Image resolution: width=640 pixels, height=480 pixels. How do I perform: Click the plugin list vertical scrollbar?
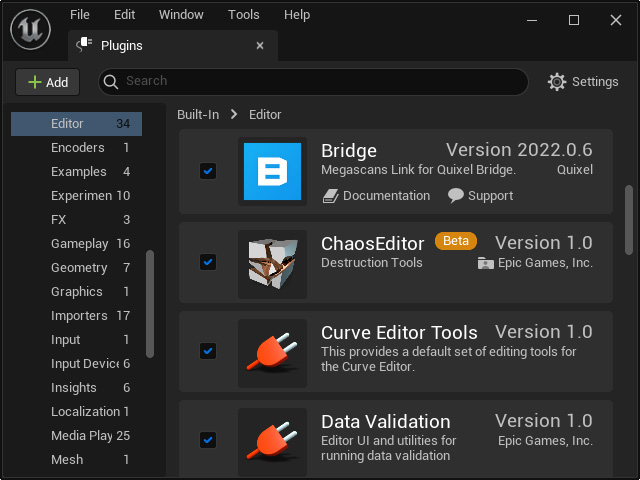point(629,220)
